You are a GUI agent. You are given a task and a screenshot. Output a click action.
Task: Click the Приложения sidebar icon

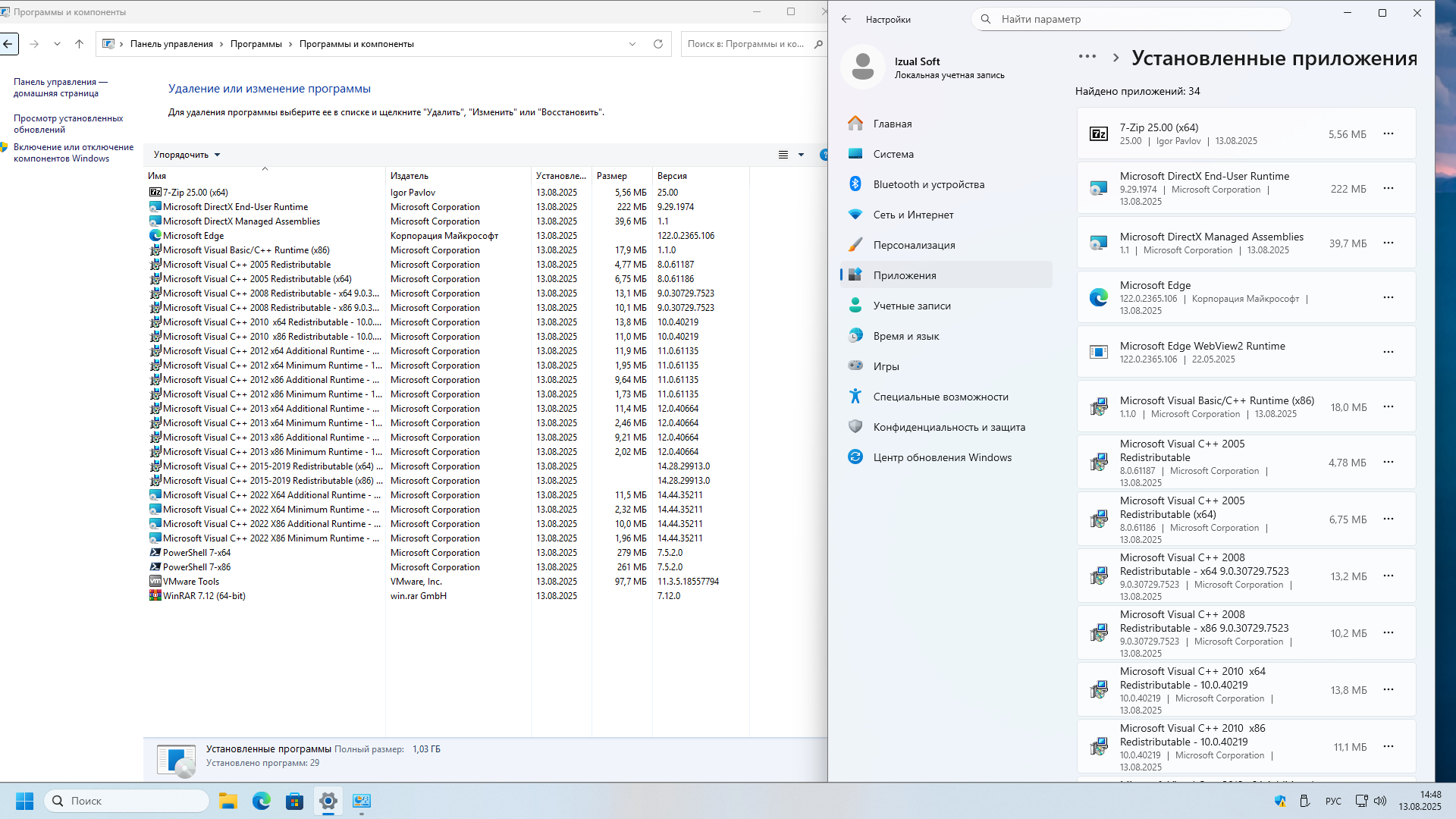pyautogui.click(x=855, y=275)
